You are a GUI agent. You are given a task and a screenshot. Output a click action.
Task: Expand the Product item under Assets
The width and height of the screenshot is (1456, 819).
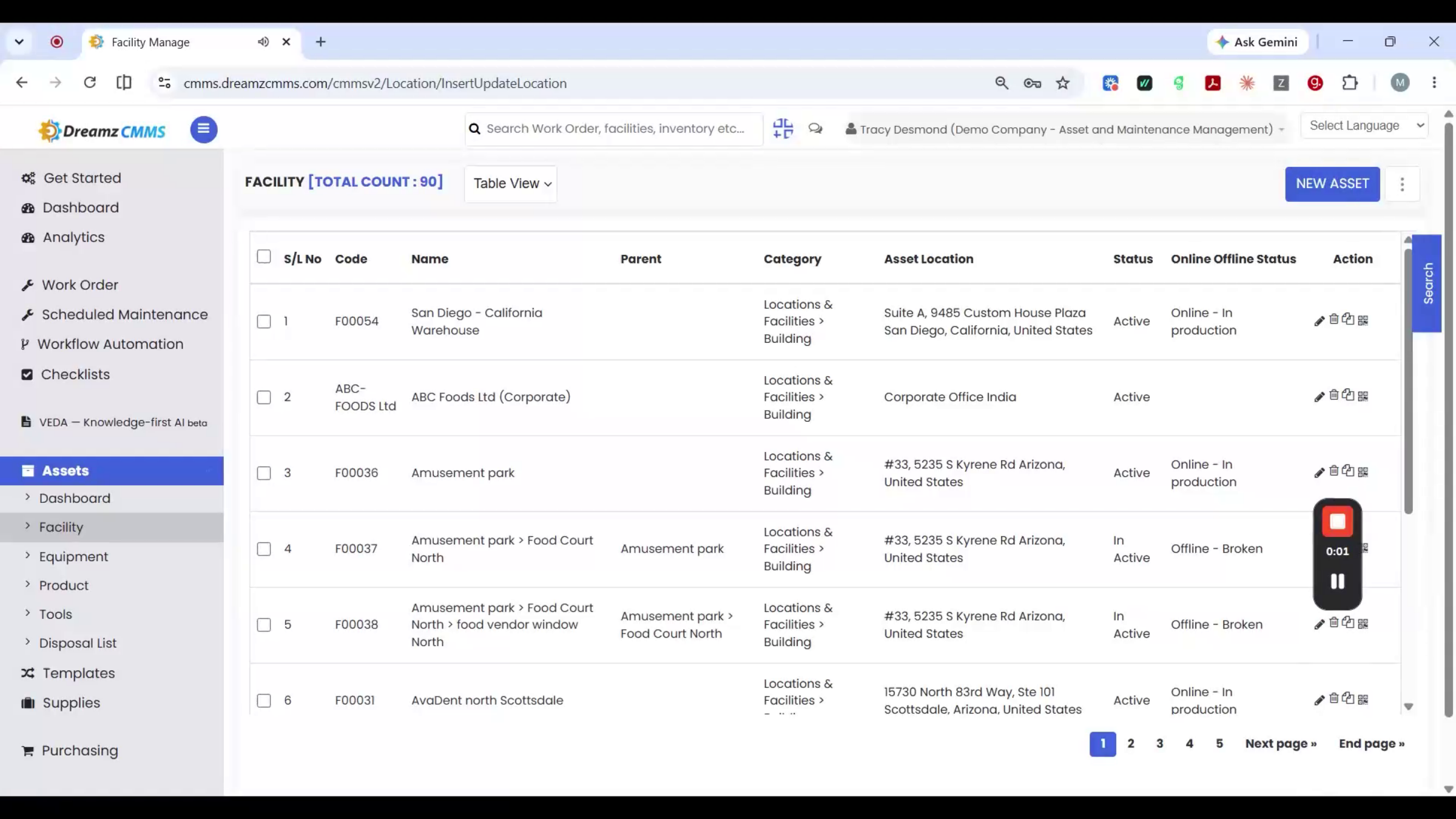64,585
